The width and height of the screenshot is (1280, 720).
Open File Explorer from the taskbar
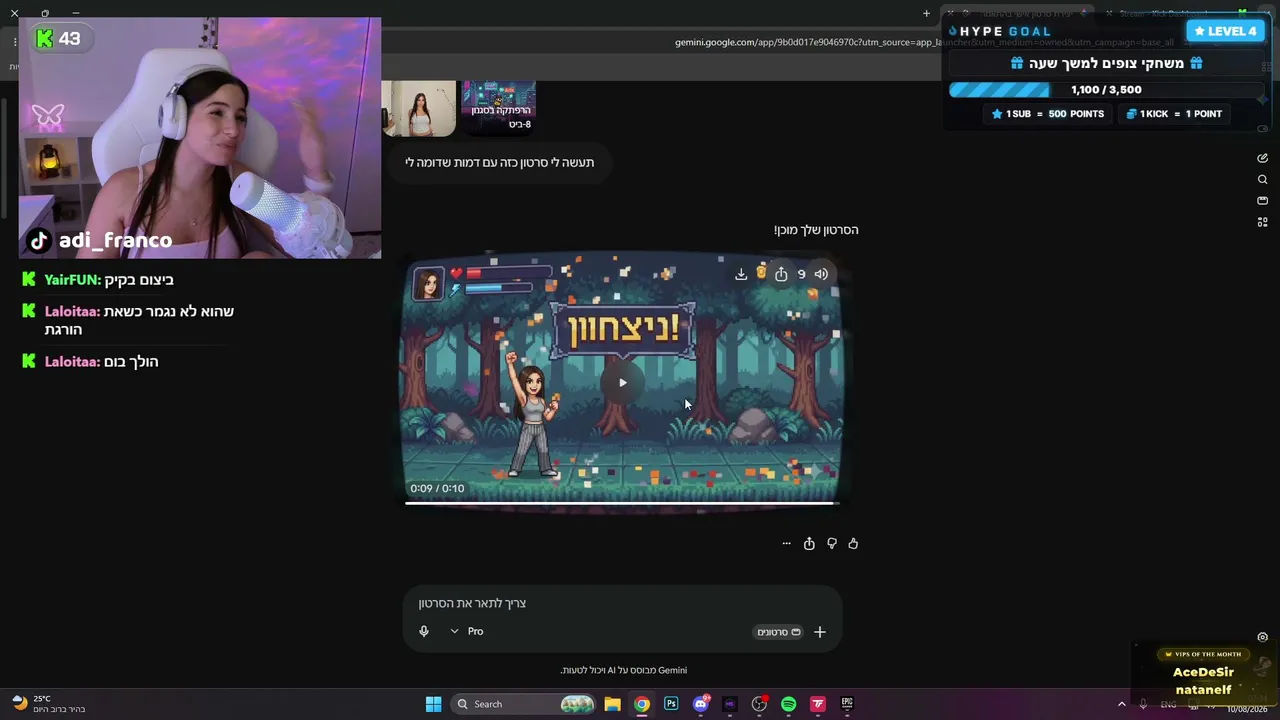point(612,704)
